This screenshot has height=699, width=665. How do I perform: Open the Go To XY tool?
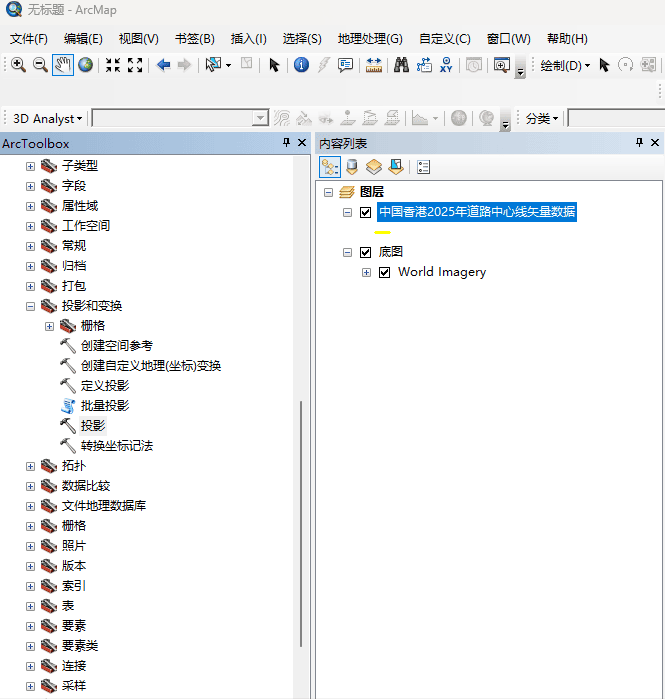click(446, 65)
